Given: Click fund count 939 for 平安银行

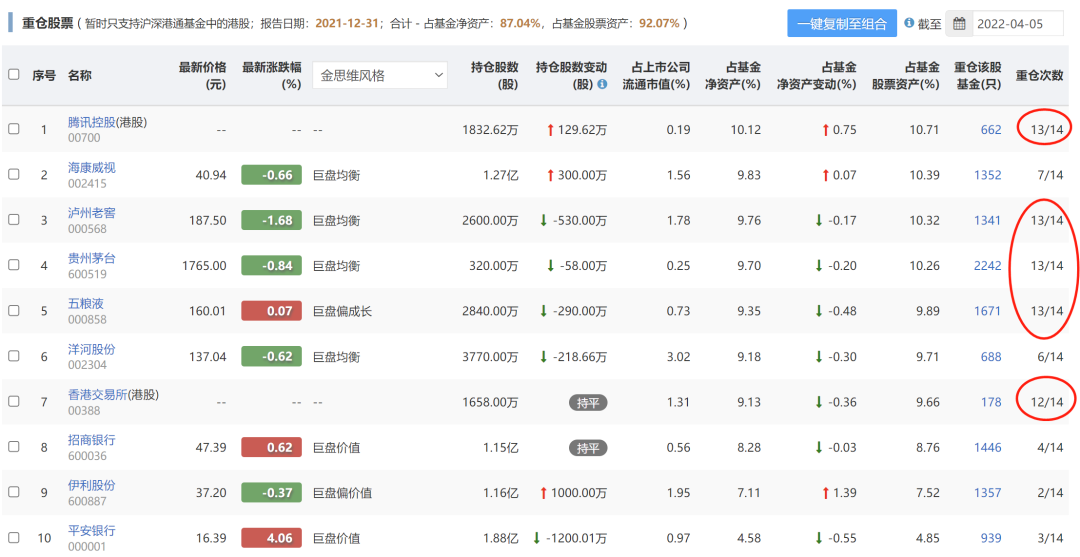Looking at the screenshot, I should click(990, 538).
